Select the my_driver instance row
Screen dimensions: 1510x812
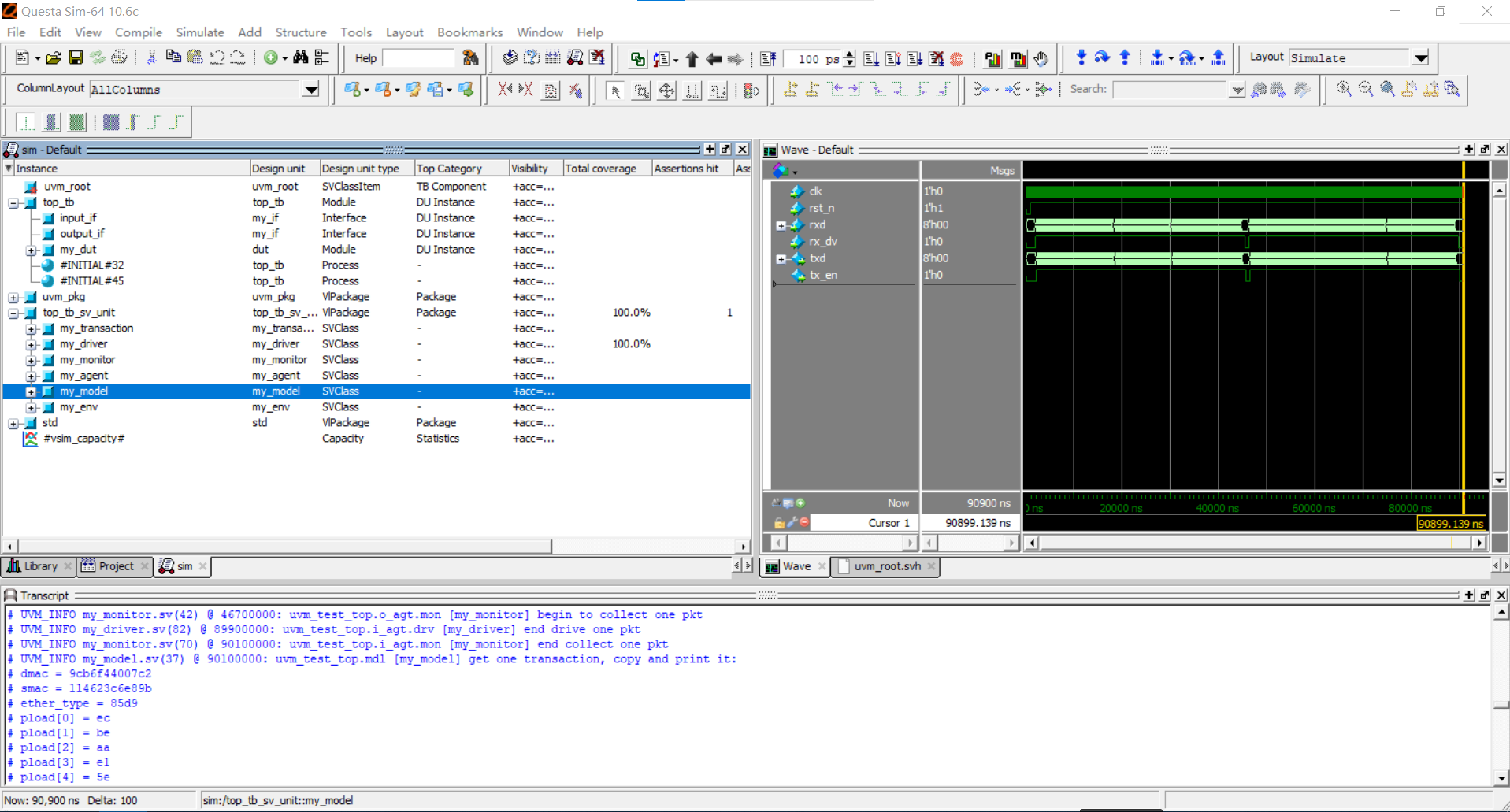[83, 344]
